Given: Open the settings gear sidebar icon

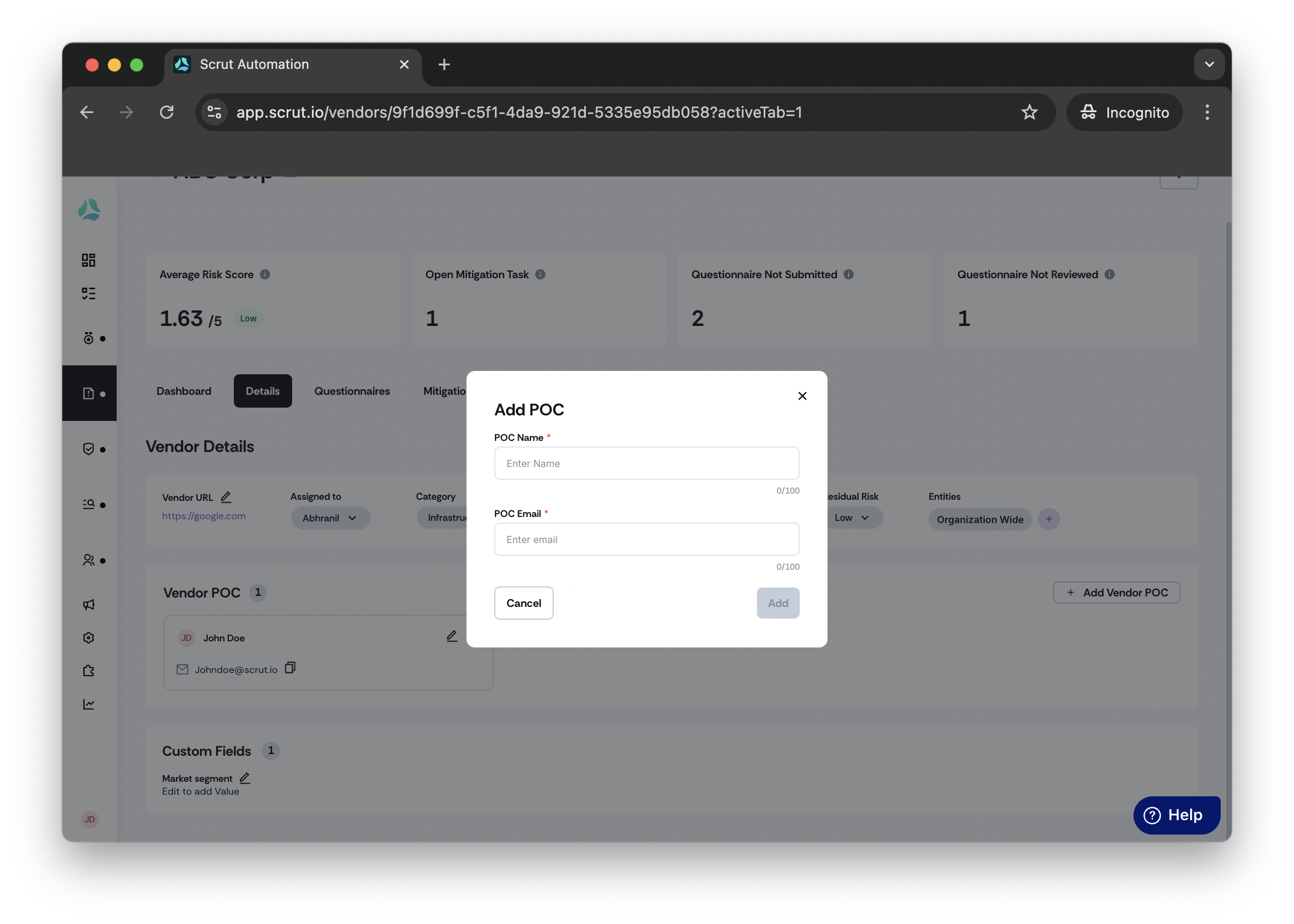Looking at the screenshot, I should (x=89, y=638).
